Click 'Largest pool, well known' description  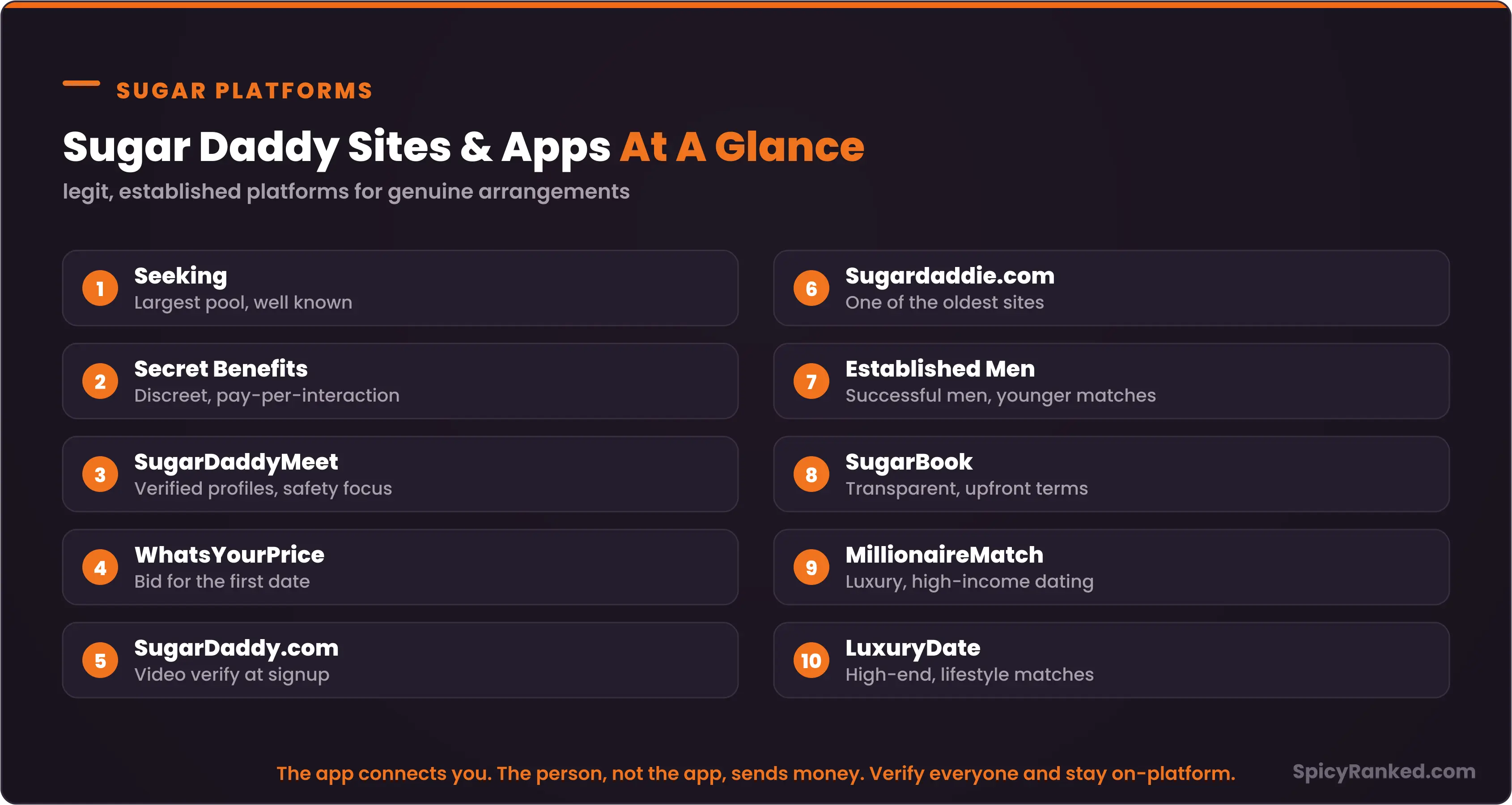pyautogui.click(x=243, y=303)
